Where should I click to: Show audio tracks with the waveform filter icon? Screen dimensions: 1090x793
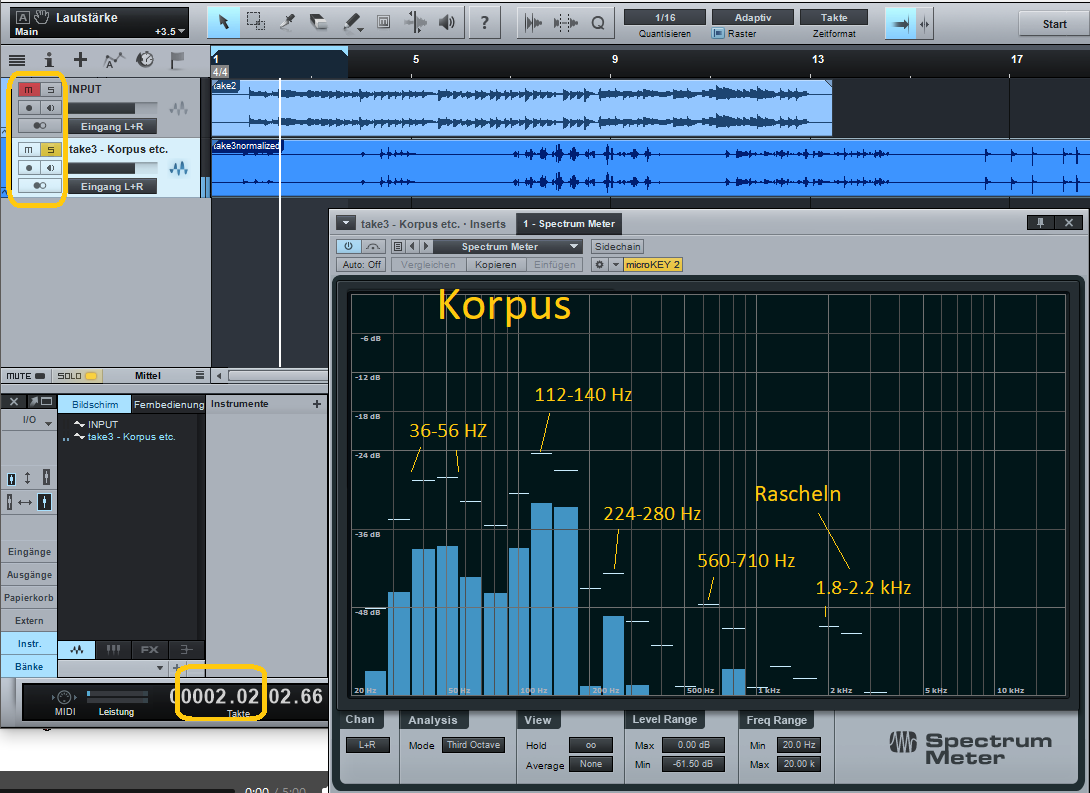(77, 650)
